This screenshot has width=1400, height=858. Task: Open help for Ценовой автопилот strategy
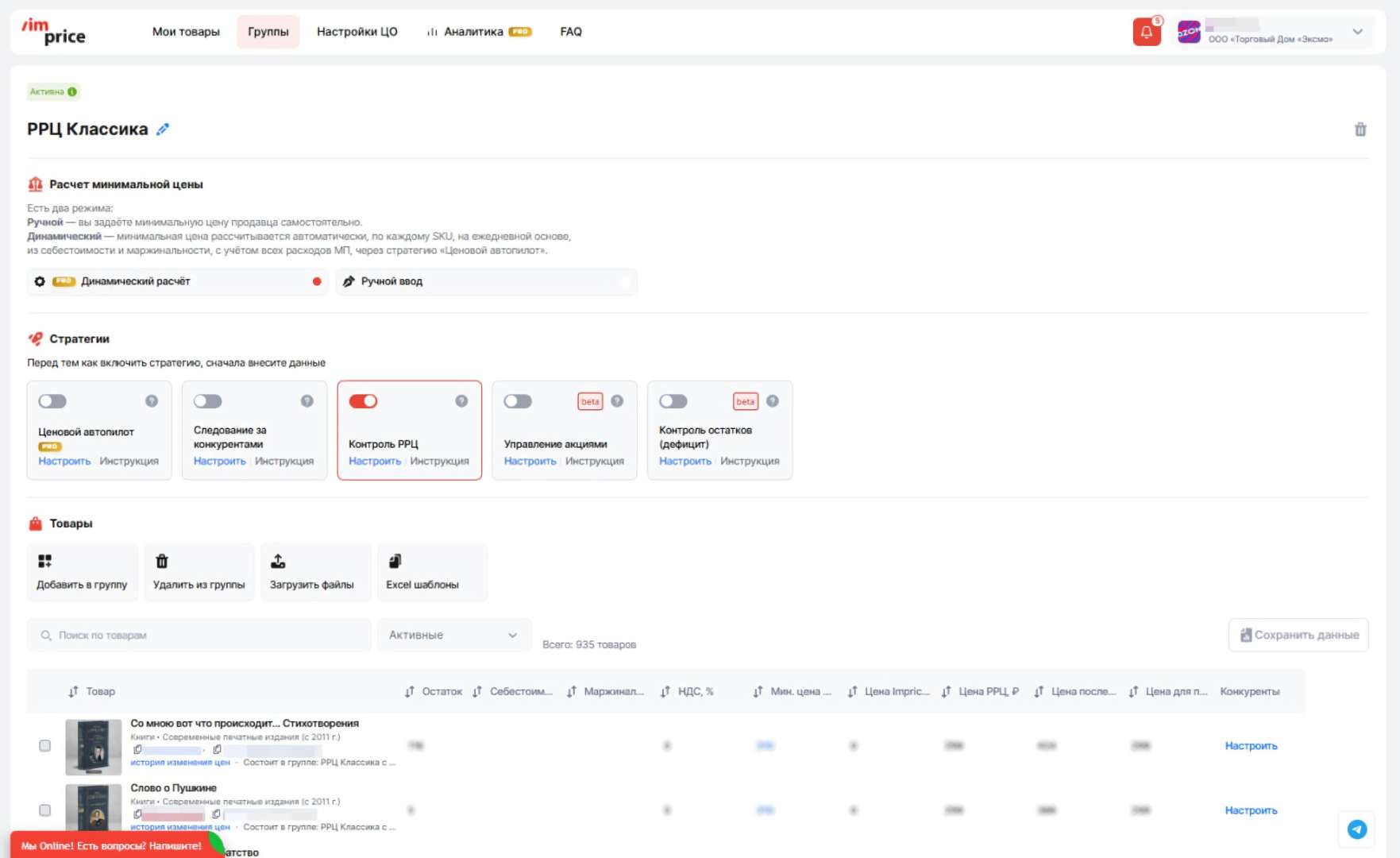(152, 401)
